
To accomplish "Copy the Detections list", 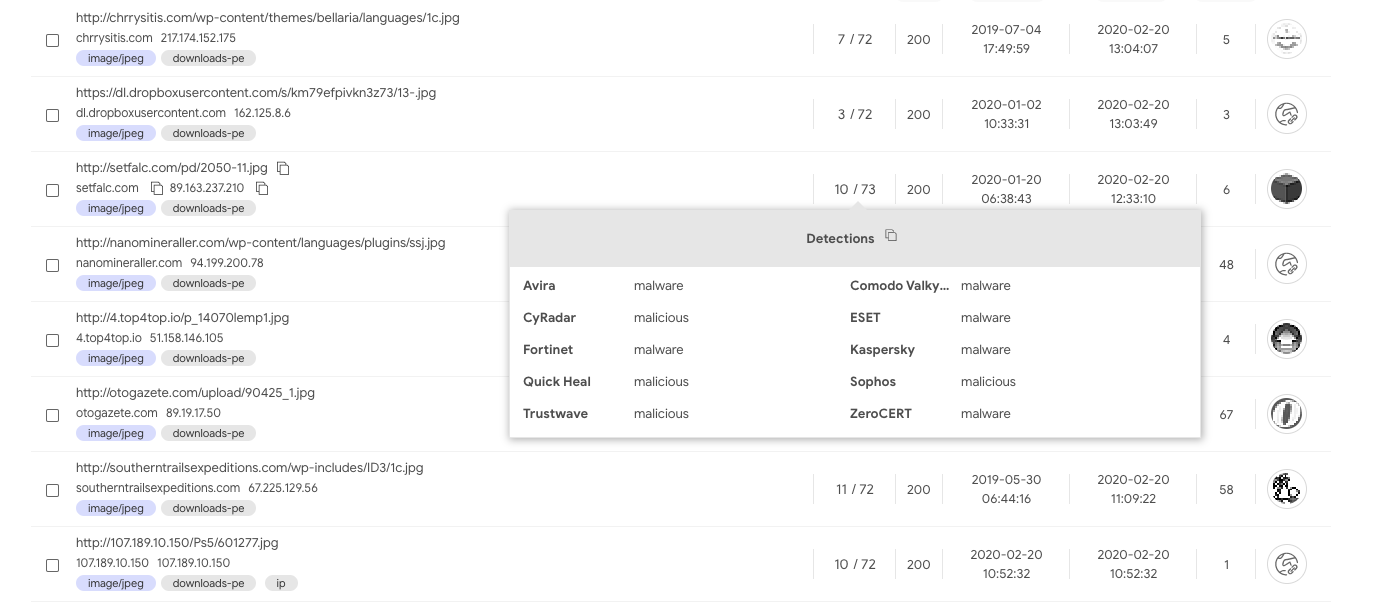I will [x=891, y=237].
